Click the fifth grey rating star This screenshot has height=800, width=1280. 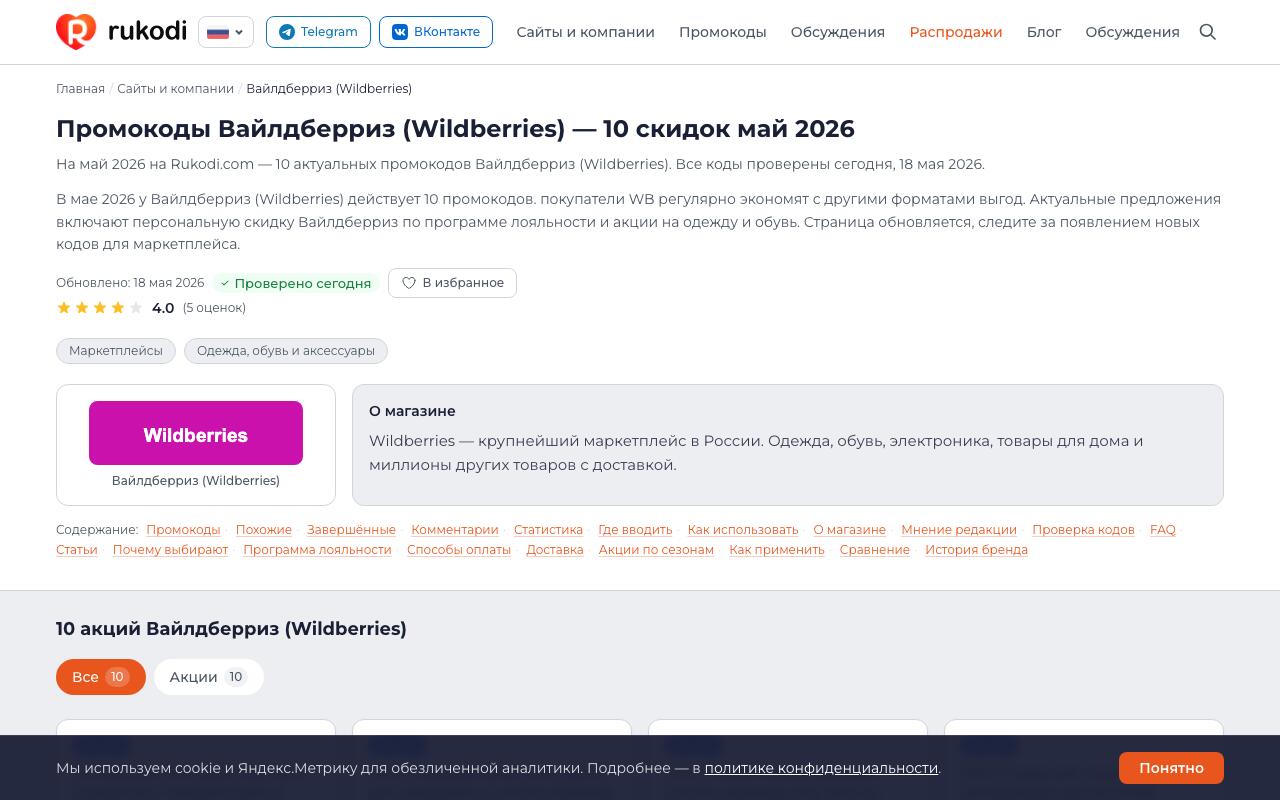pos(136,308)
